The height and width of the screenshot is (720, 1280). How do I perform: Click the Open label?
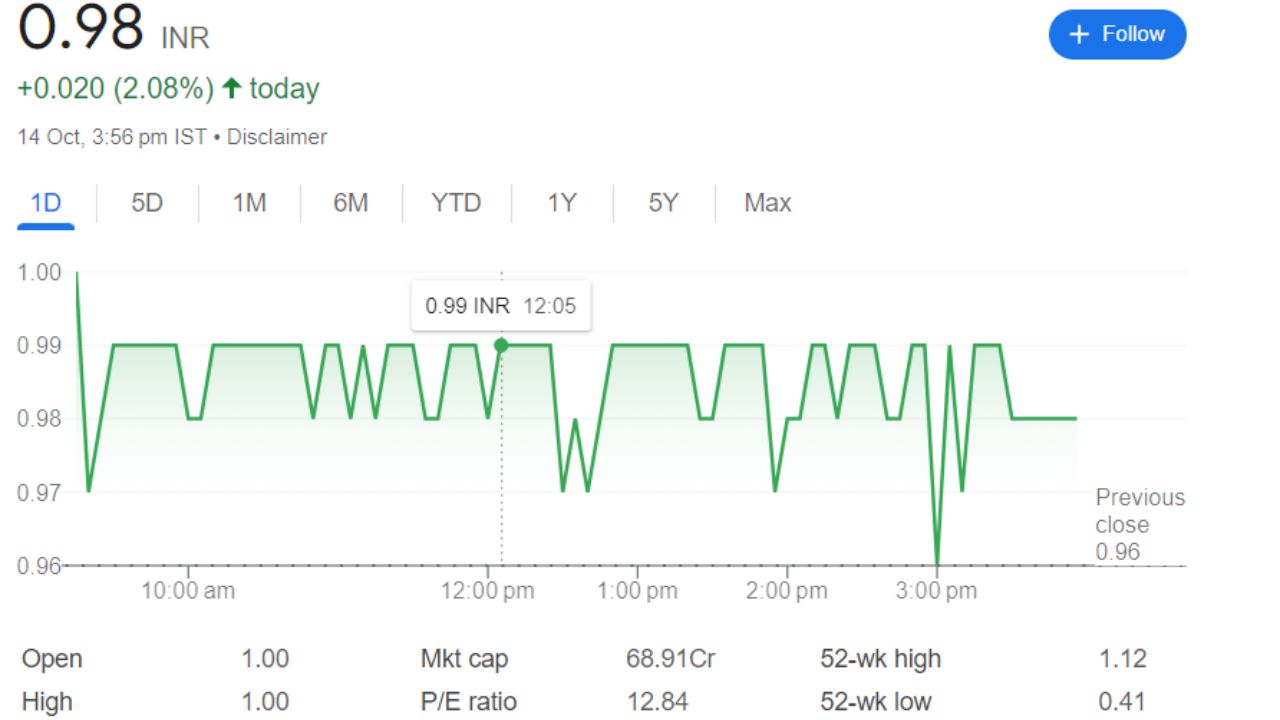52,659
